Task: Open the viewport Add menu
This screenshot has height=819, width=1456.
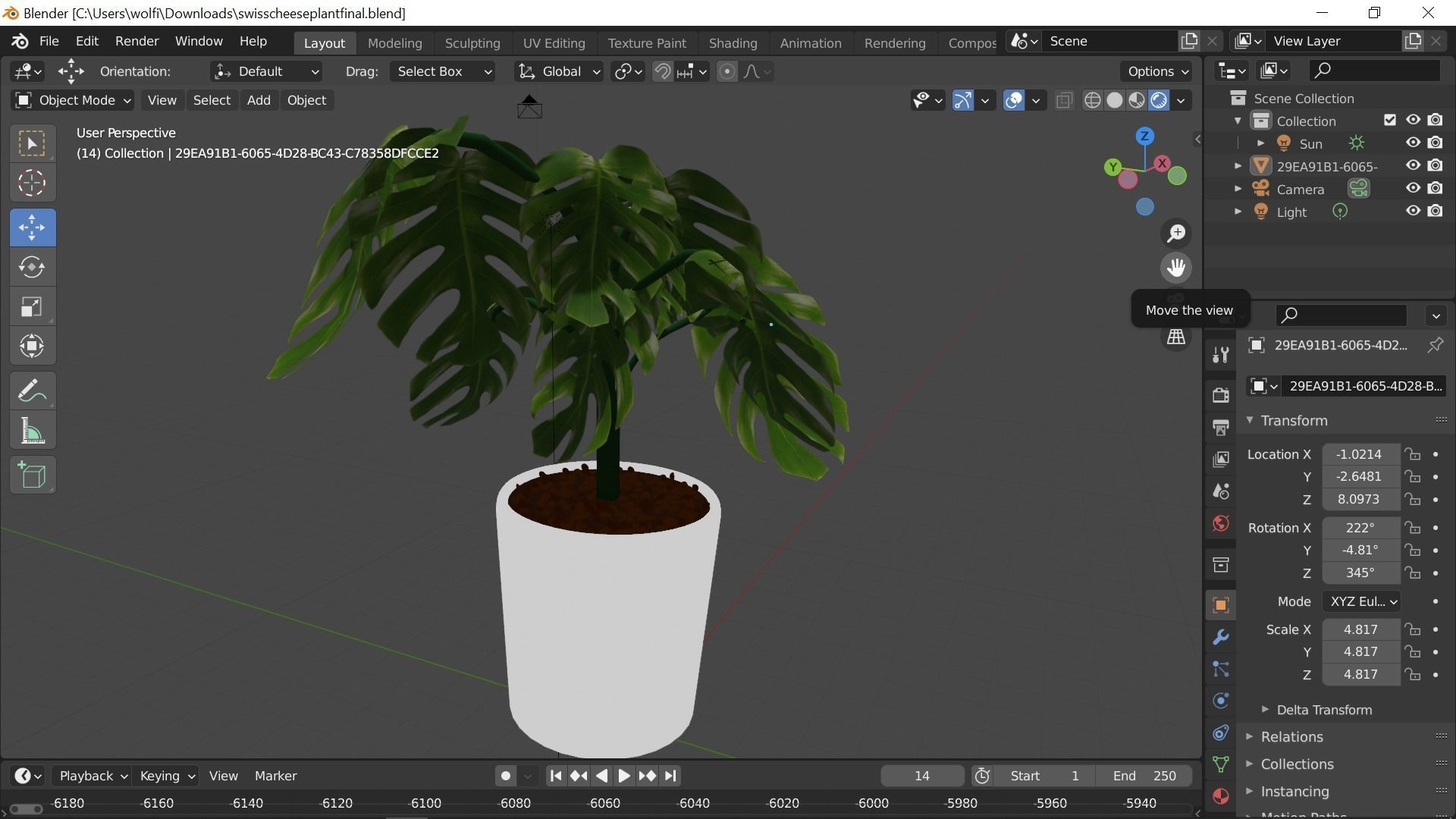Action: [259, 100]
